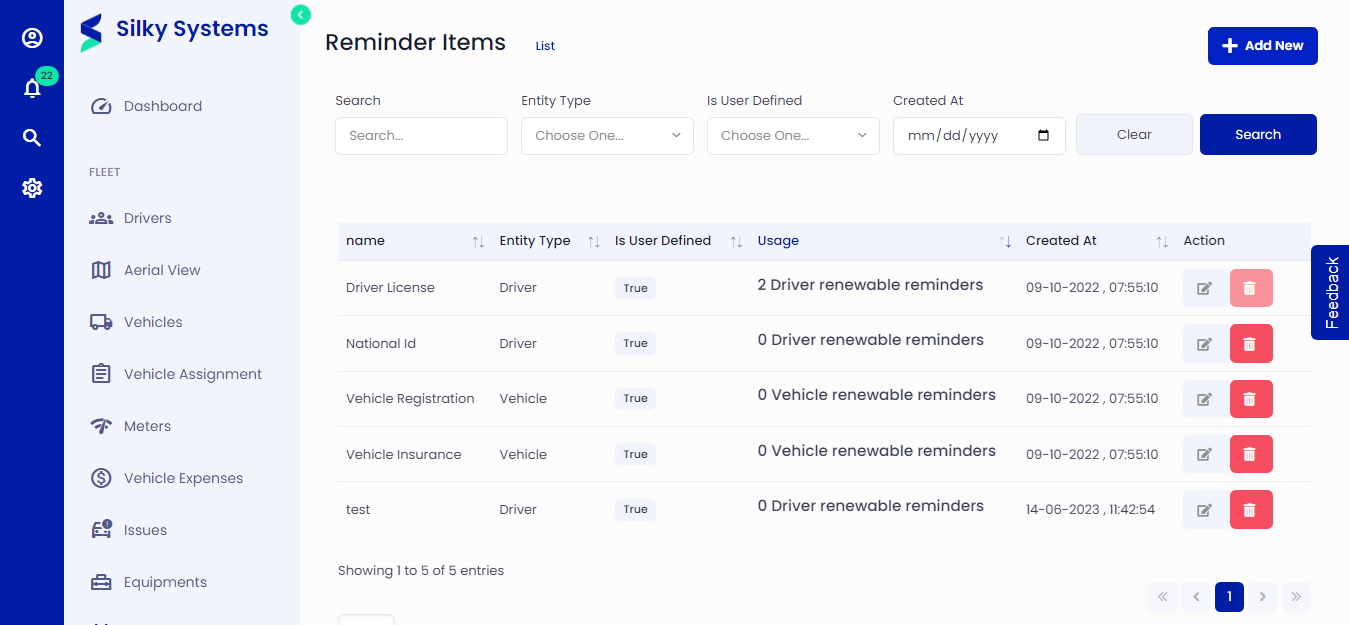Open the Created At date picker
The image size is (1349, 625).
point(1046,135)
